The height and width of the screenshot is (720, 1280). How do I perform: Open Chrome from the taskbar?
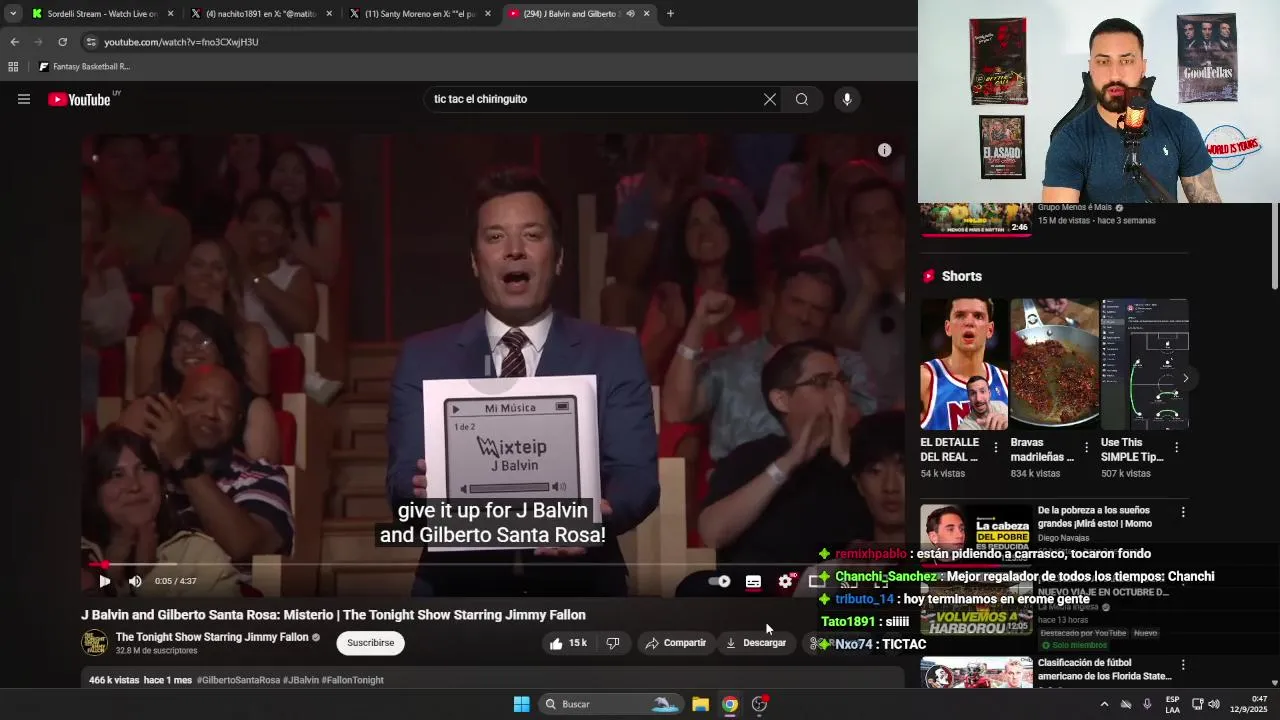pos(730,704)
